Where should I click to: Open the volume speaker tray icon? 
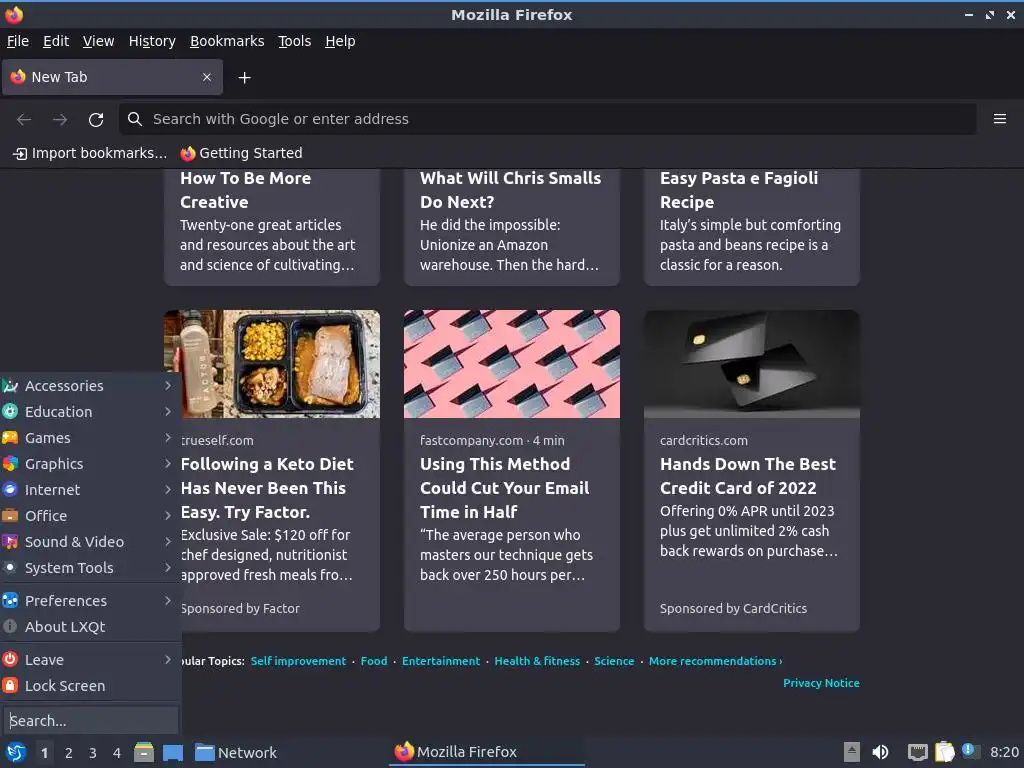coord(880,752)
